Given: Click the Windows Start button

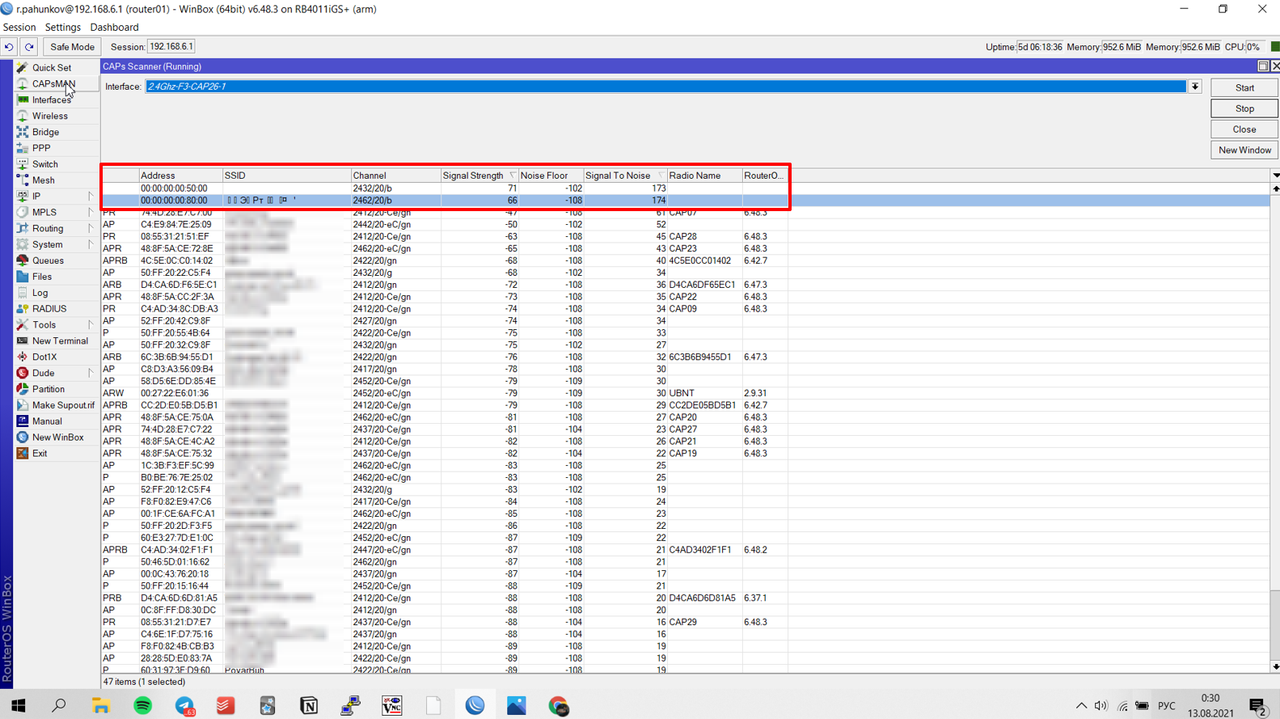Looking at the screenshot, I should coord(20,705).
